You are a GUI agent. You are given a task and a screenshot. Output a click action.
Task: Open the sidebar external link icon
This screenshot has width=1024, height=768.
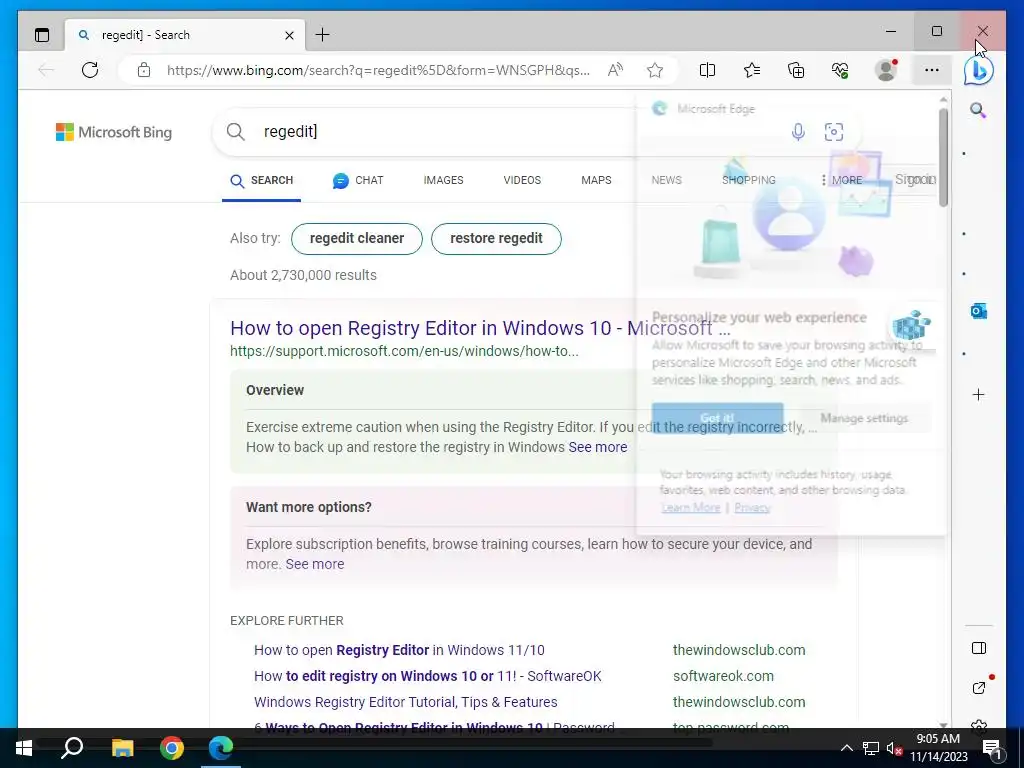point(978,688)
